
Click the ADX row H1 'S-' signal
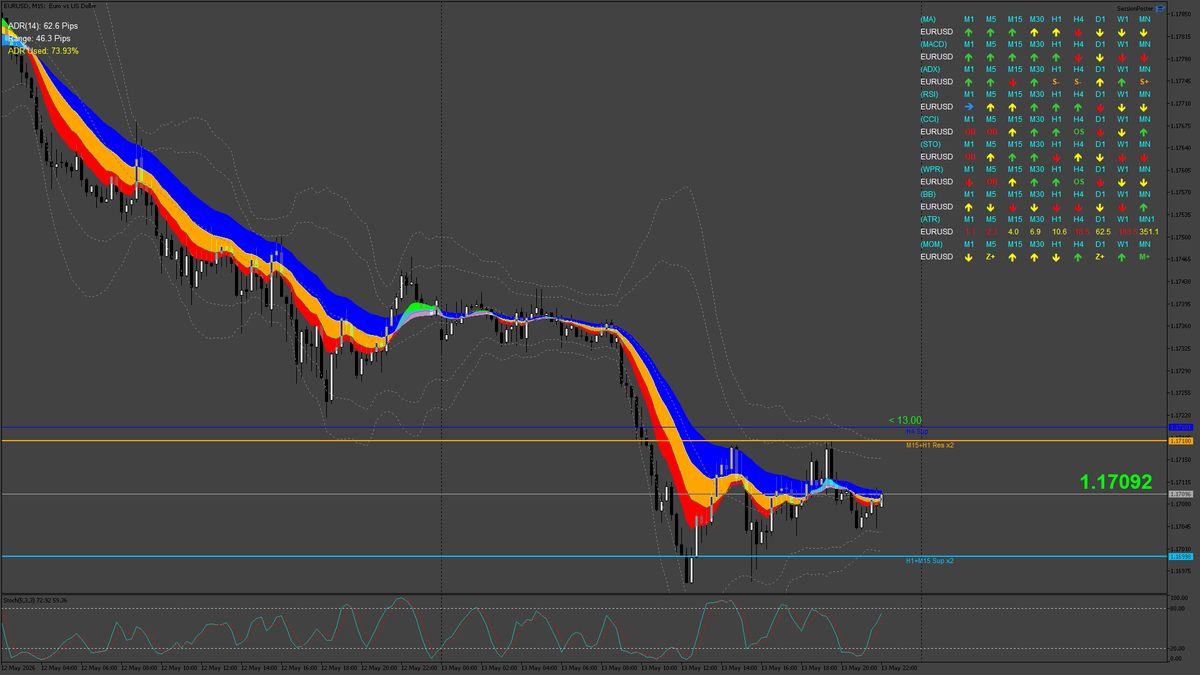1056,81
